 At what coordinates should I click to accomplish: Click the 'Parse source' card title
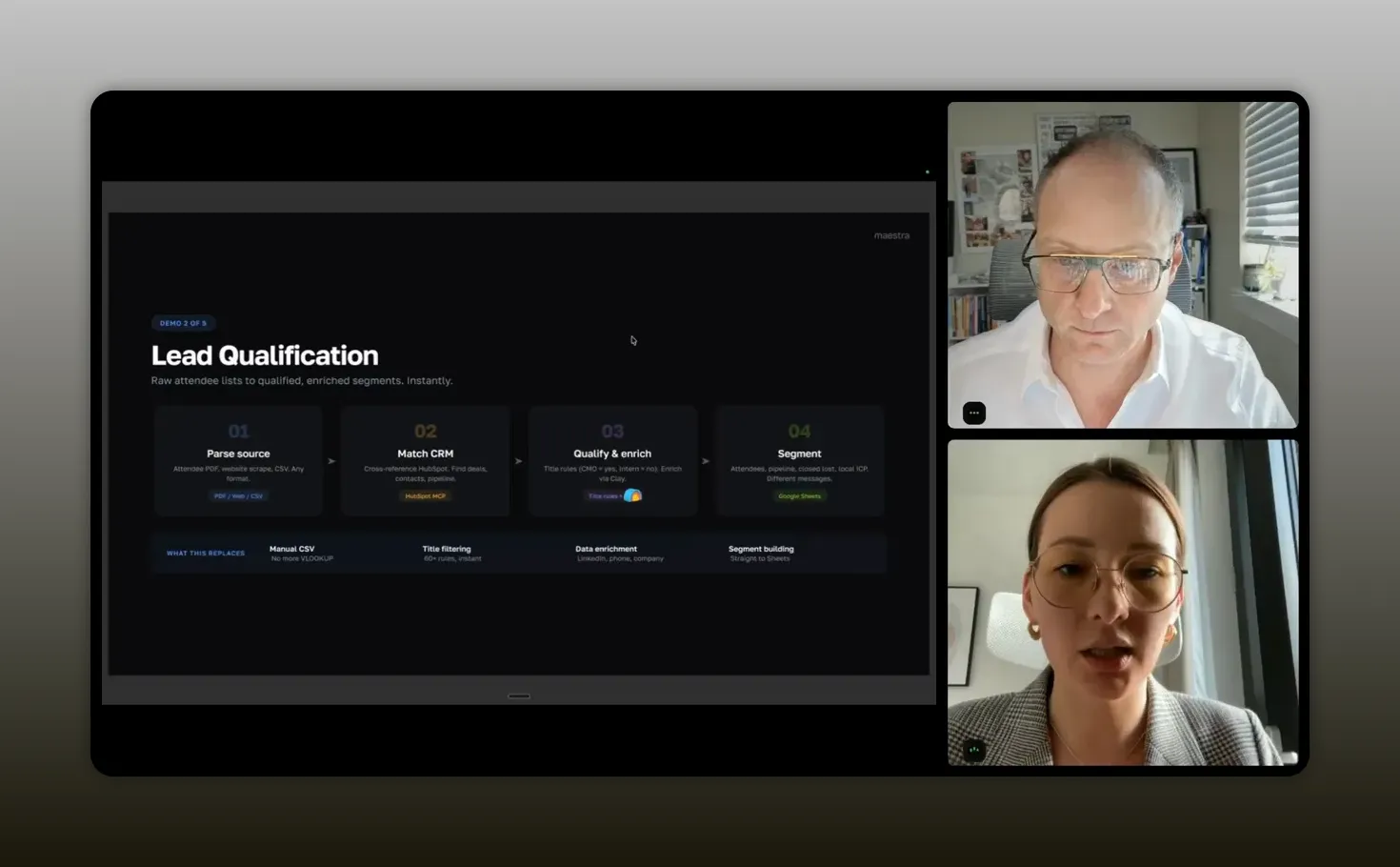238,454
